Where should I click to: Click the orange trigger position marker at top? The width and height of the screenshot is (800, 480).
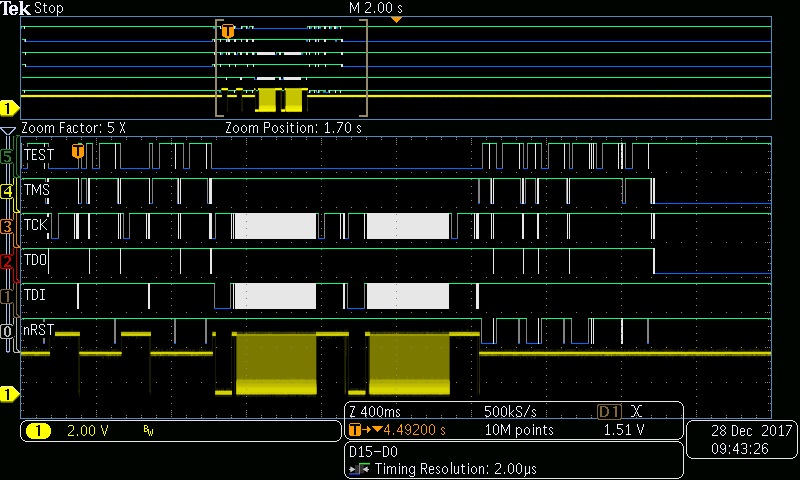[x=396, y=19]
